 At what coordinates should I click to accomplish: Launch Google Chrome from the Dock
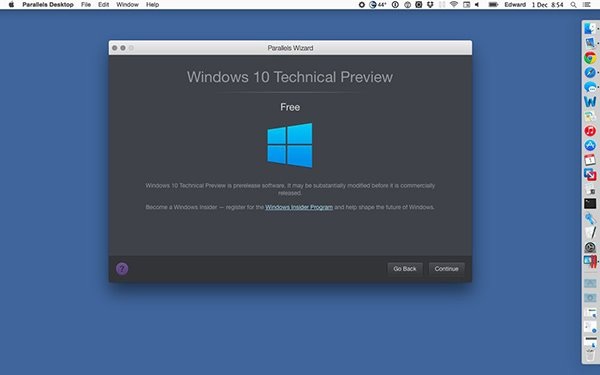(590, 58)
